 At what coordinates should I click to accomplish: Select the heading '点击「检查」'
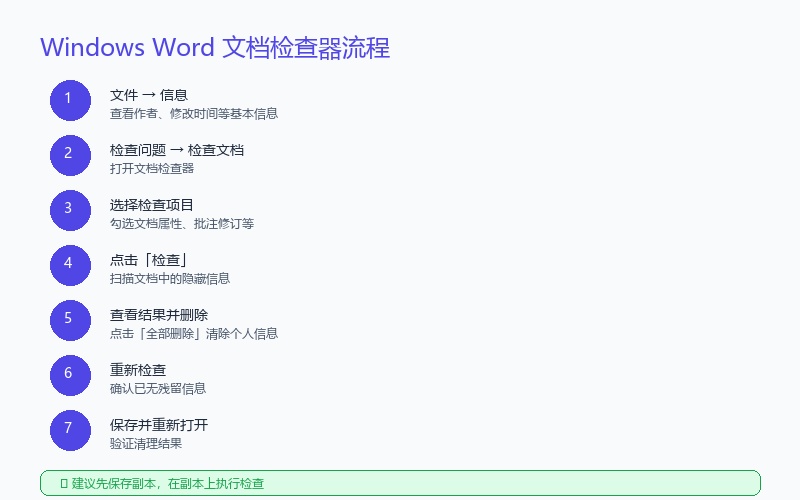149,260
